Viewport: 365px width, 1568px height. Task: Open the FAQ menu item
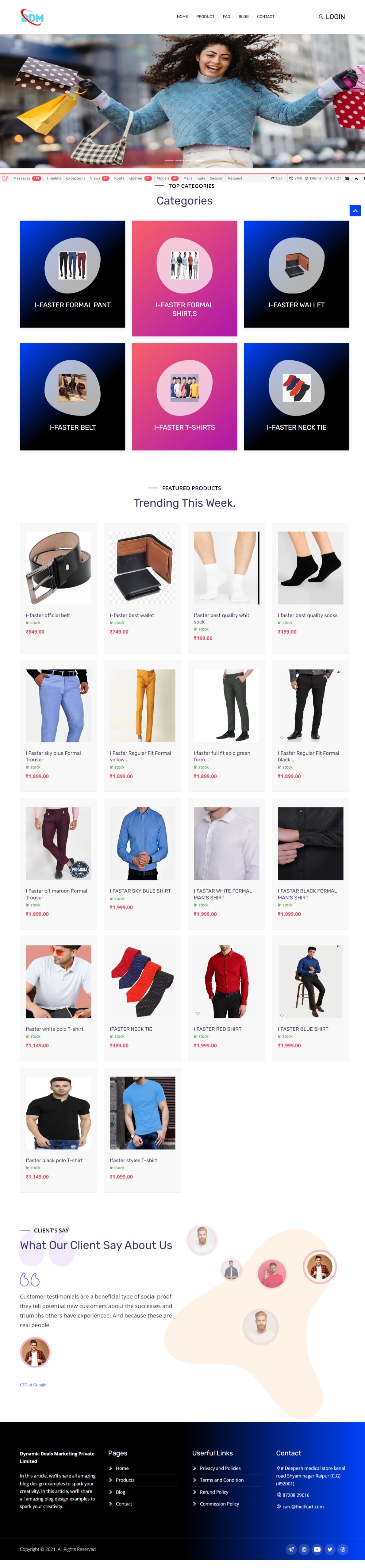226,17
